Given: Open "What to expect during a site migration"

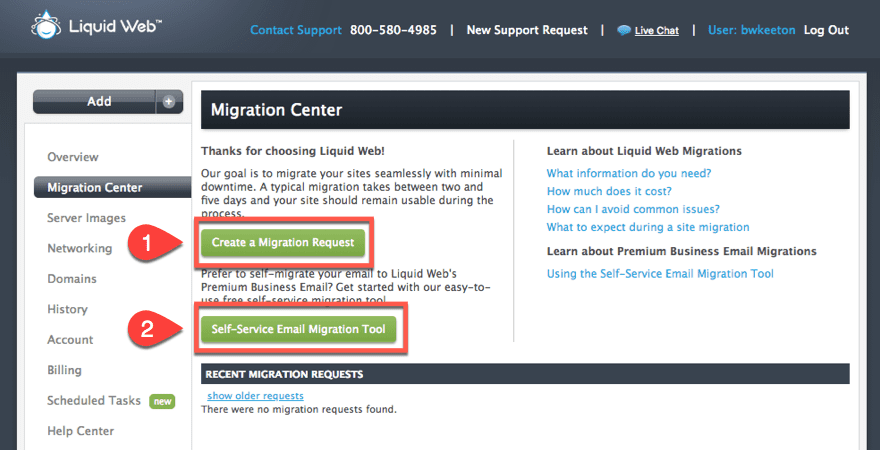Looking at the screenshot, I should 648,227.
